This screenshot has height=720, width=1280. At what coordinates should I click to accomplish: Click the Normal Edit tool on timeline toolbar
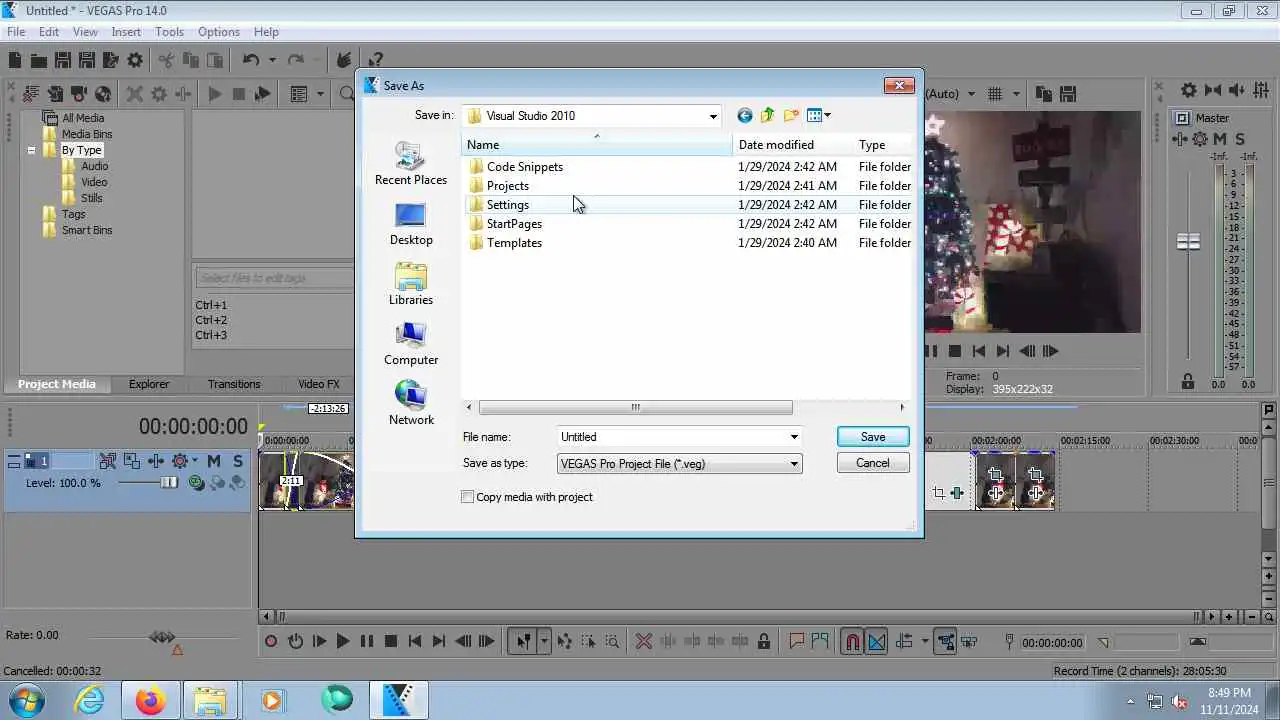523,642
